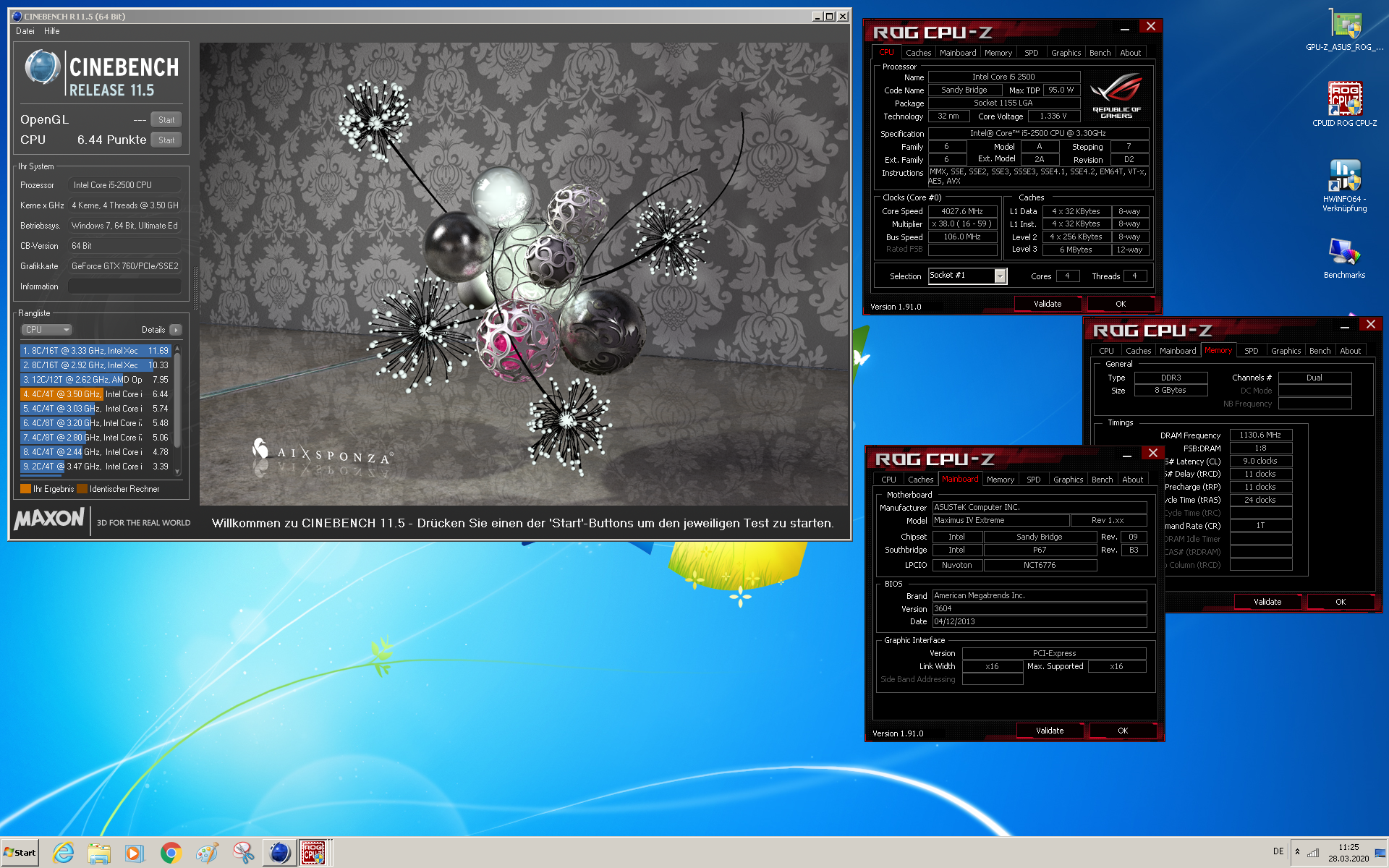Click the Start button on the taskbar
The height and width of the screenshot is (868, 1389).
pyautogui.click(x=20, y=853)
